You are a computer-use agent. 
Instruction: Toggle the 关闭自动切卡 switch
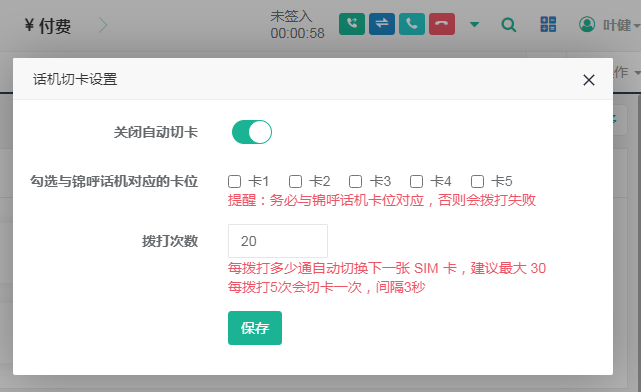252,132
